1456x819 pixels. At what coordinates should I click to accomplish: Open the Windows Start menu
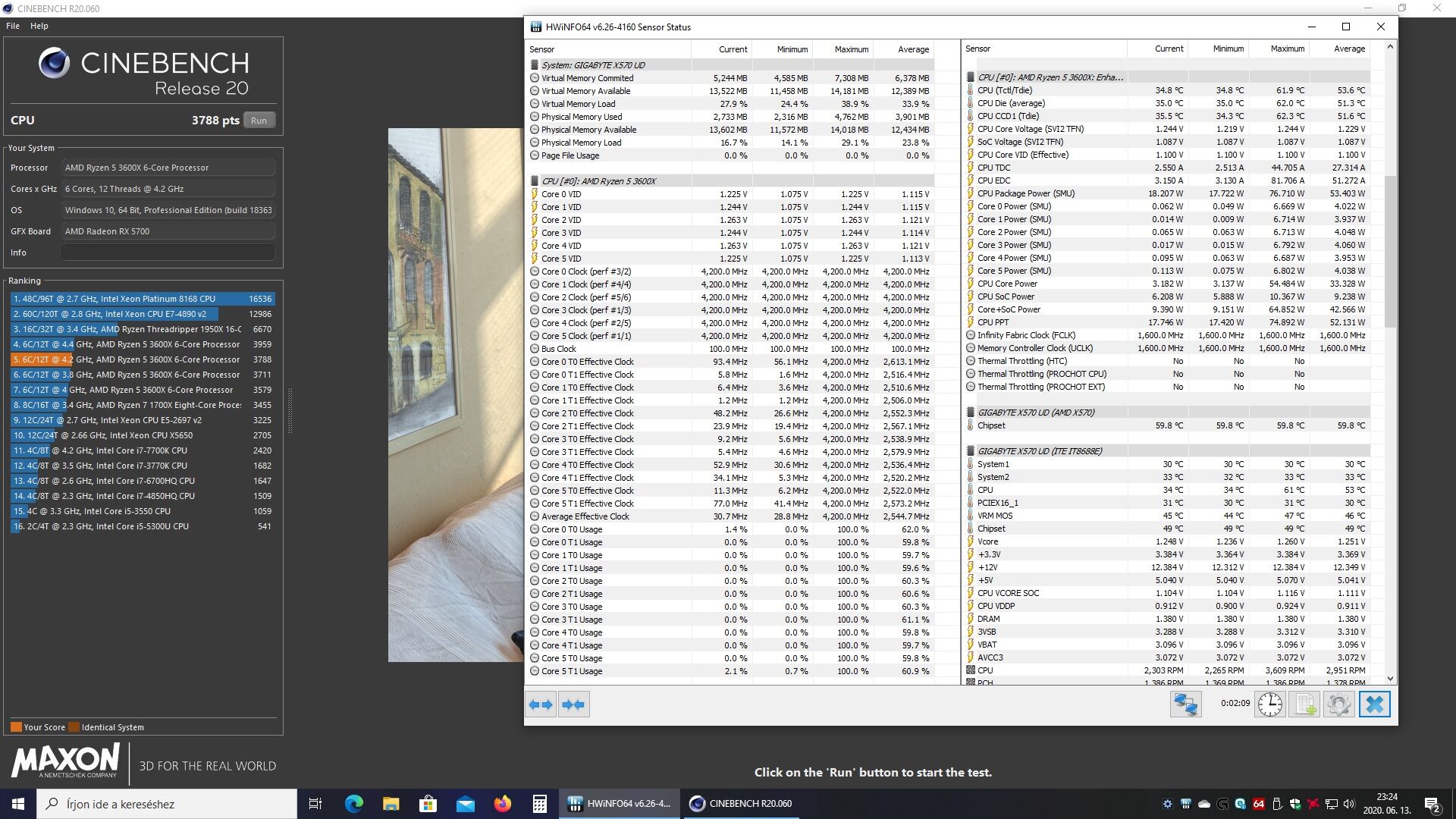(18, 804)
